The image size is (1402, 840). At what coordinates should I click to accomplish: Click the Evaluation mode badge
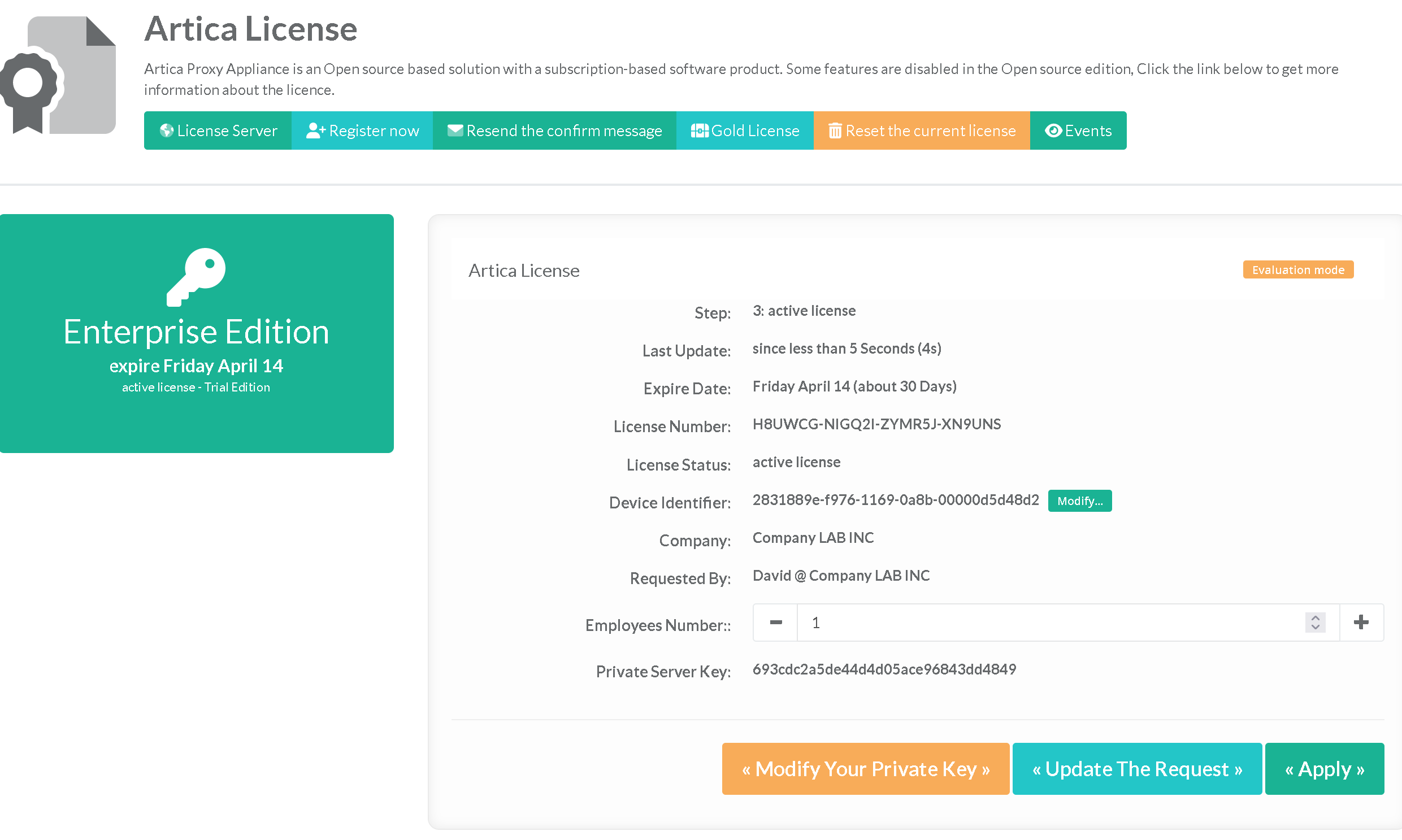click(1298, 269)
